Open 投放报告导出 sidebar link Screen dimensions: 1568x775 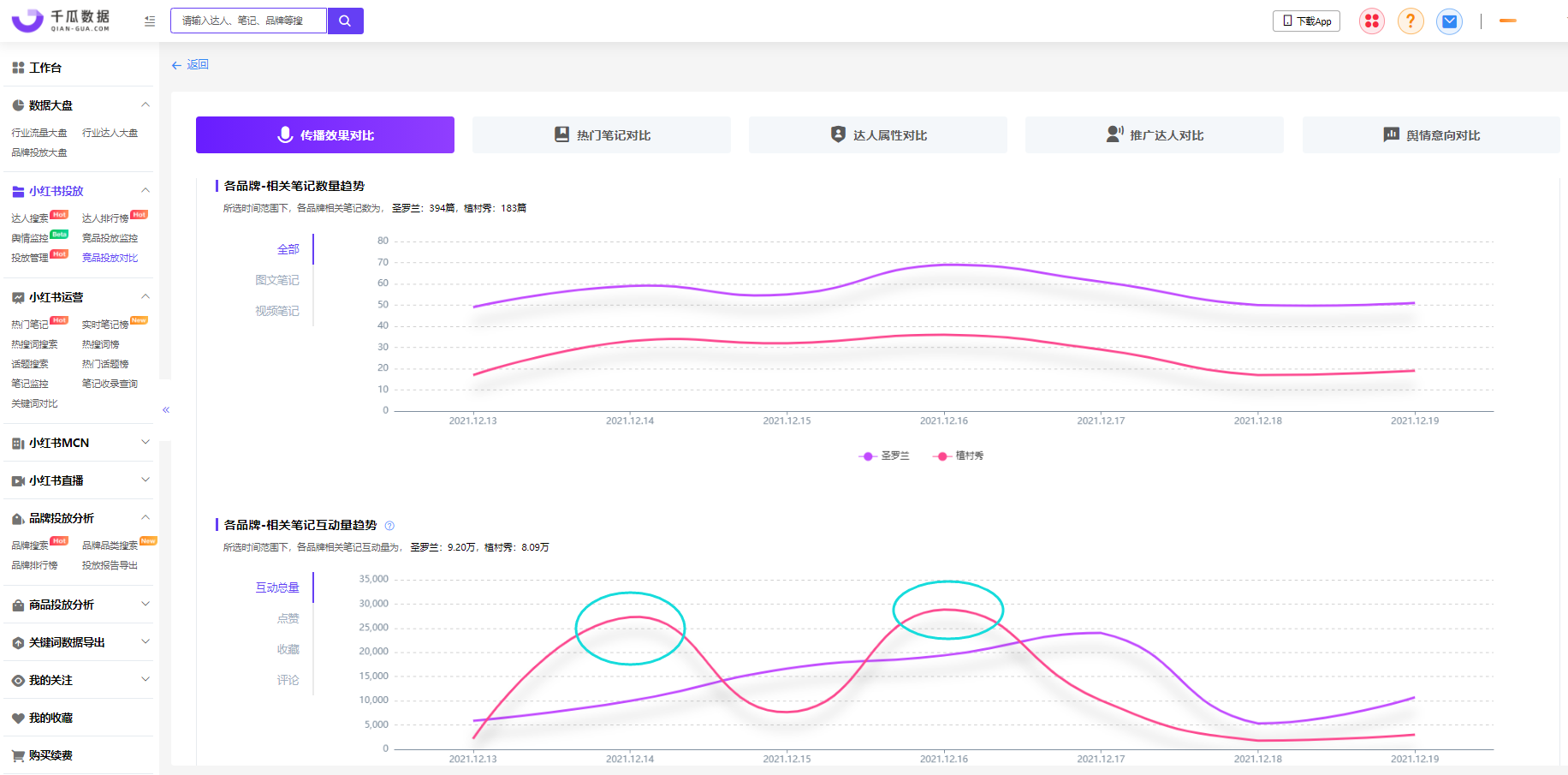pyautogui.click(x=110, y=565)
